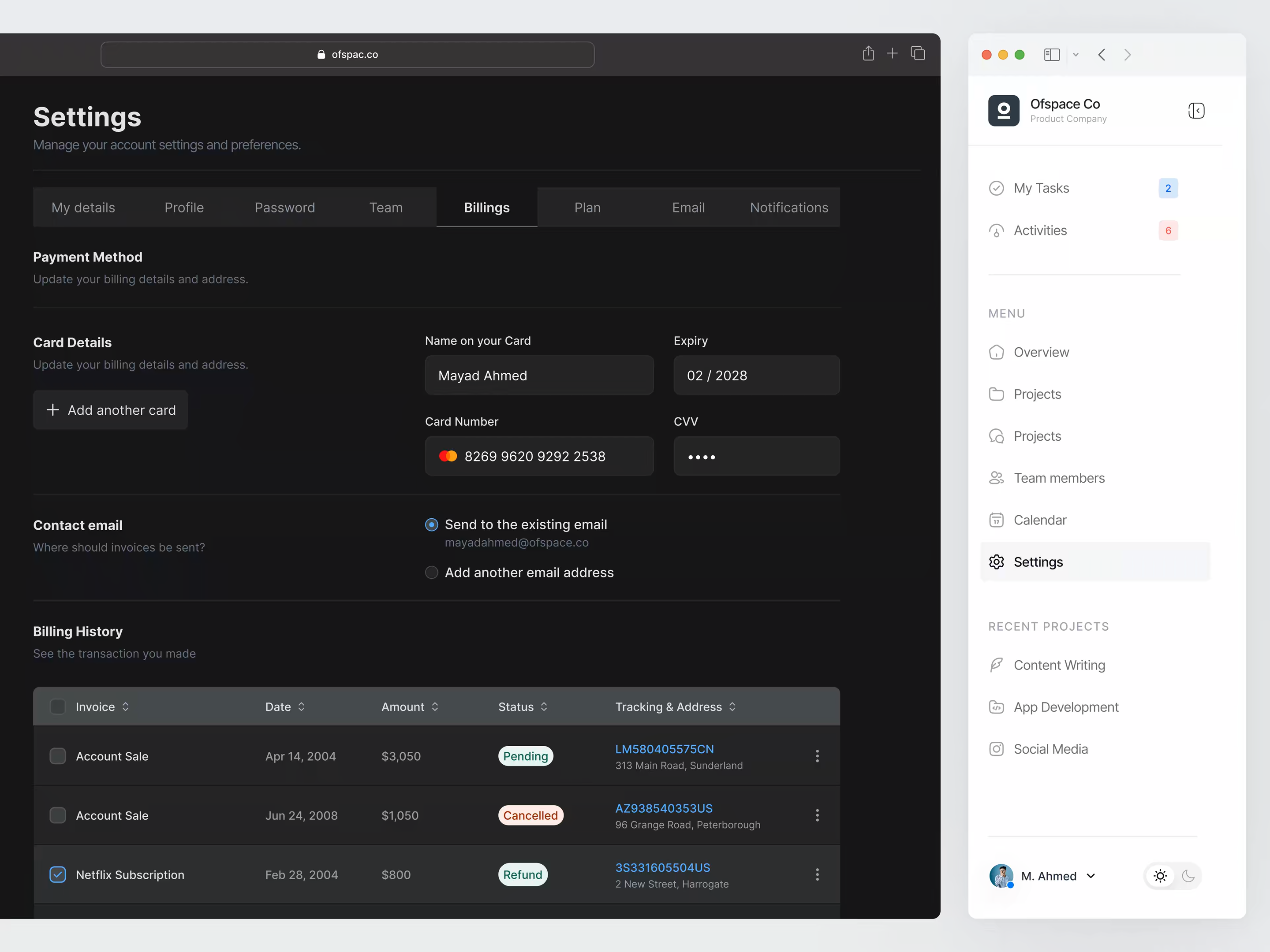Screen dimensions: 1270x952
Task: Open tracking link LM580405575CN
Action: 664,749
